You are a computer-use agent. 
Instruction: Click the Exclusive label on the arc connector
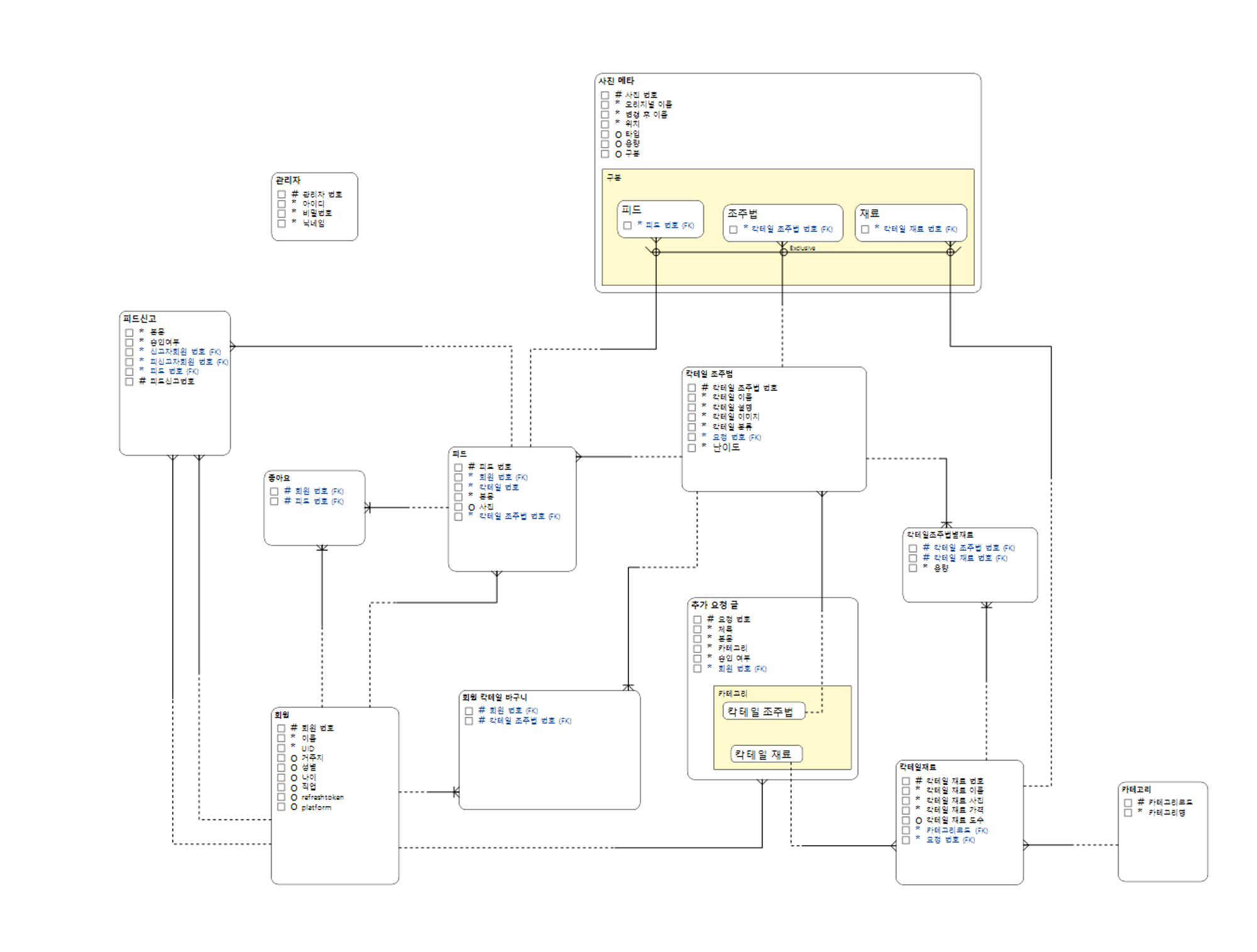tap(803, 249)
